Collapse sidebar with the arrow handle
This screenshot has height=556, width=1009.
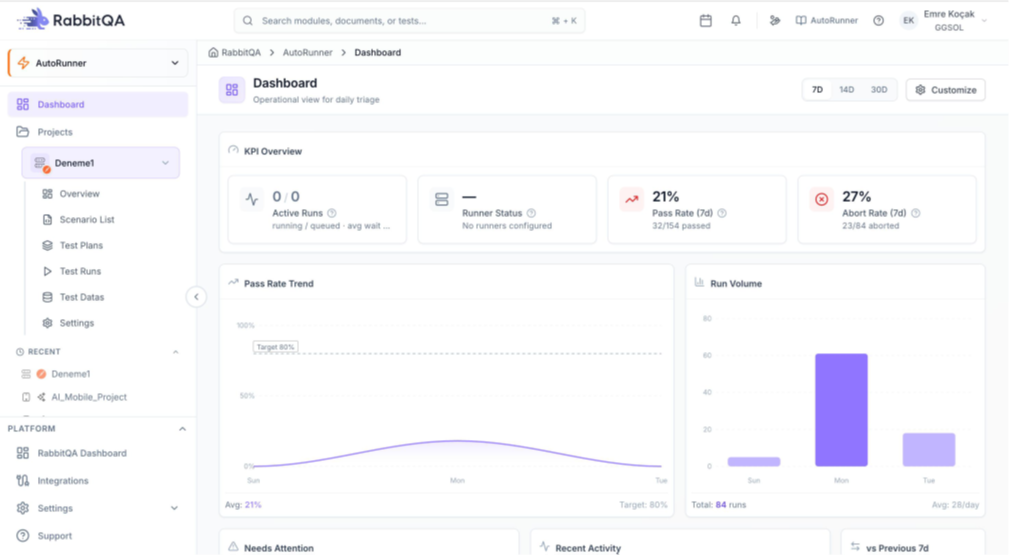coord(196,297)
